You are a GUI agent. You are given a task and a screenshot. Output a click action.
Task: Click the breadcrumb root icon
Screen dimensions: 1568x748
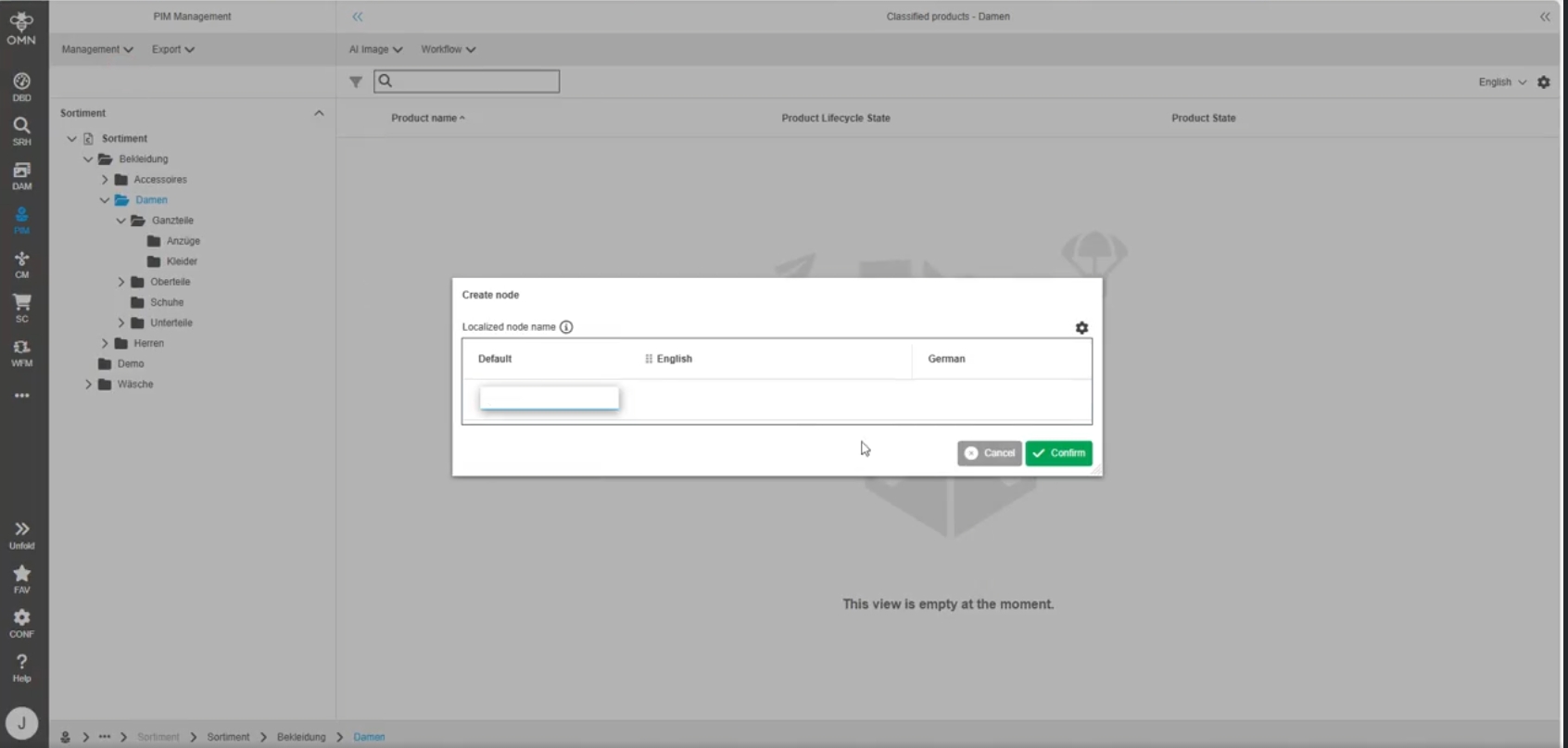coord(65,737)
